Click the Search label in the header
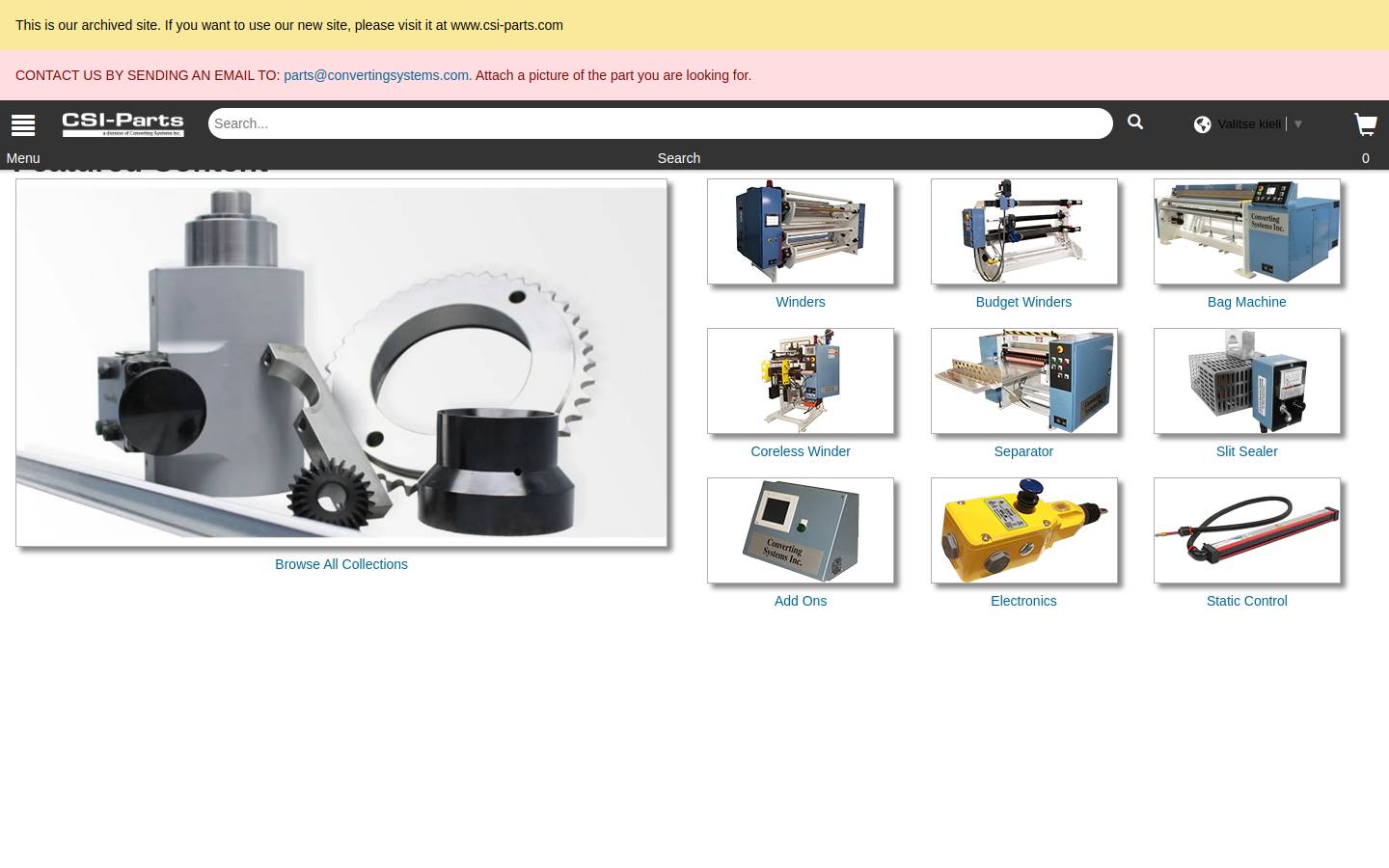Screen dimensions: 1389x868 (x=679, y=158)
